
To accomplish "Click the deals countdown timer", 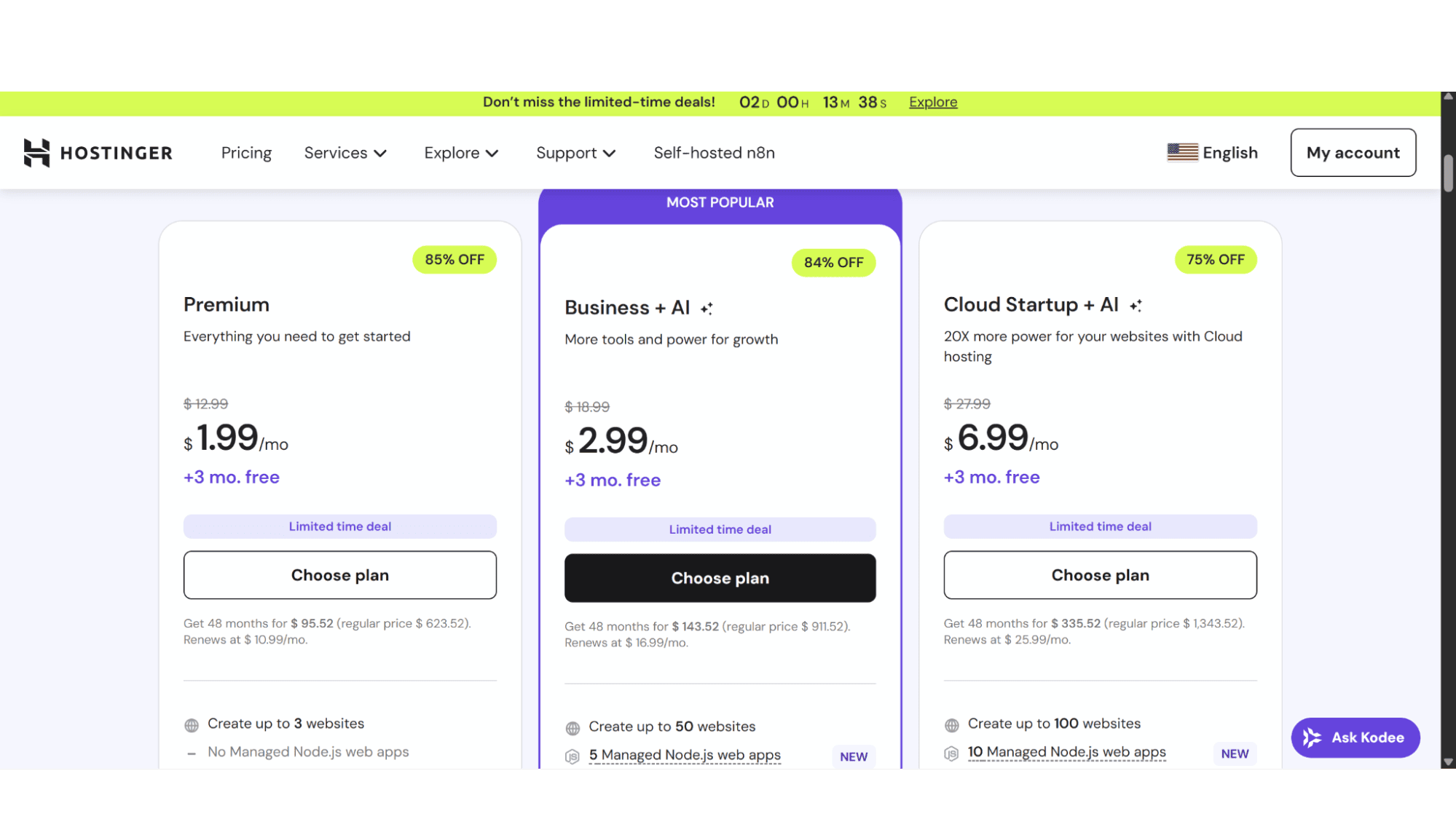I will tap(813, 102).
